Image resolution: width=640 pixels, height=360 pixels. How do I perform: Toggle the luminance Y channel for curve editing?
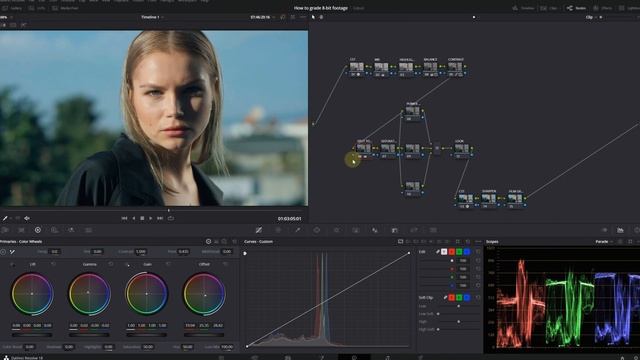[444, 252]
